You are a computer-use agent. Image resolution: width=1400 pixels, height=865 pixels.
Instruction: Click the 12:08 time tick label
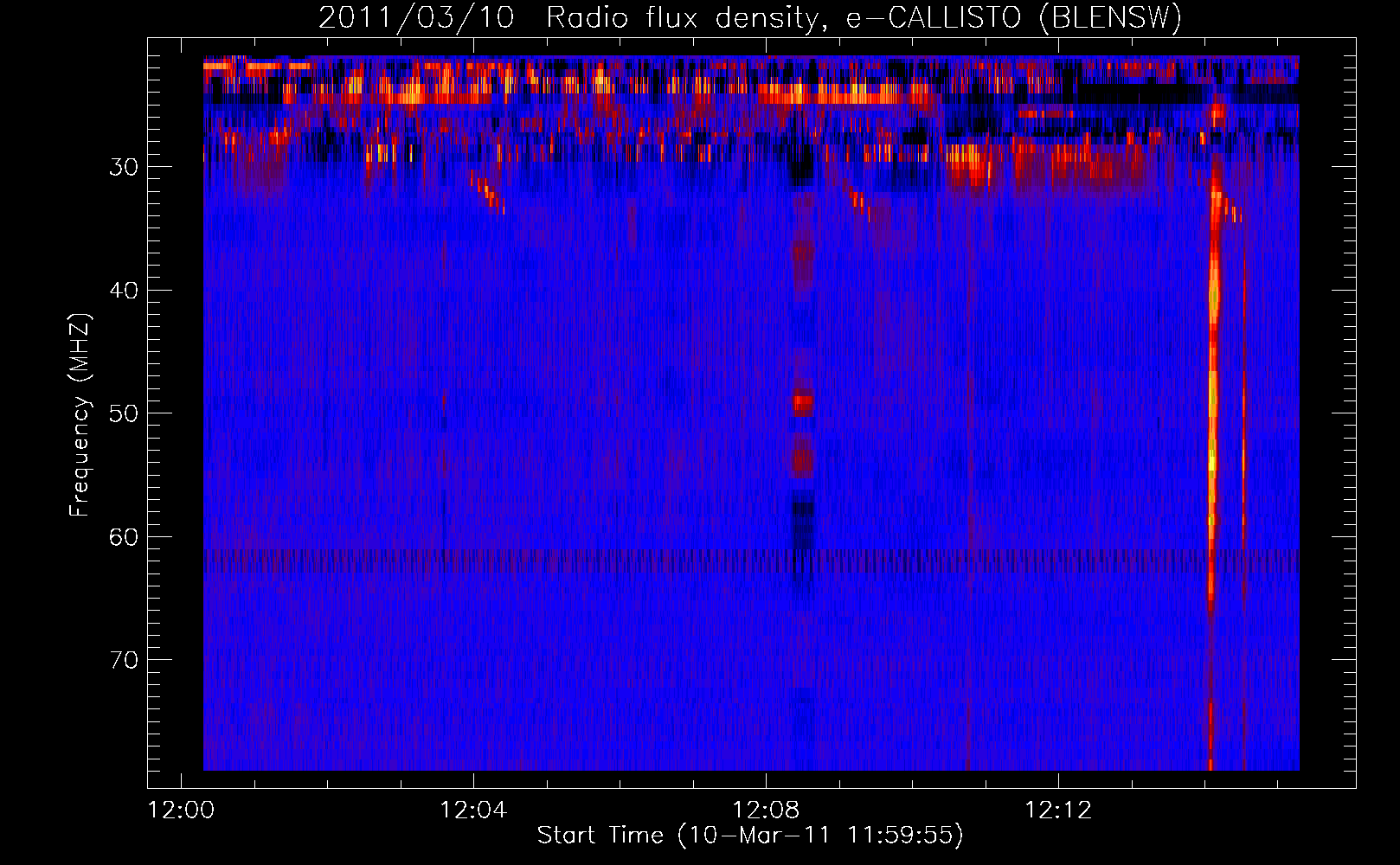[766, 811]
